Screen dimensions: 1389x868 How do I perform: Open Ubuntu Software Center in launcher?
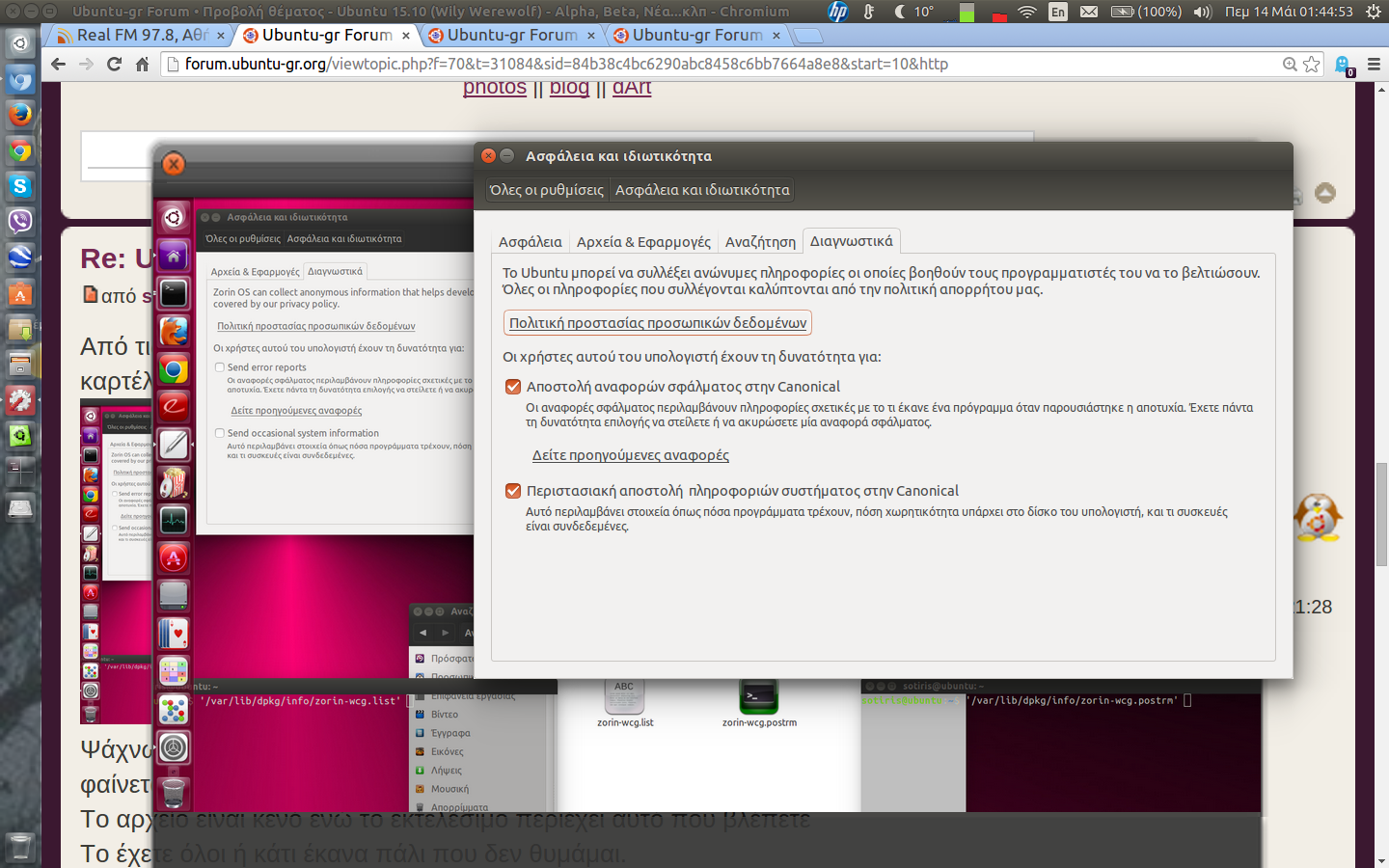20,293
